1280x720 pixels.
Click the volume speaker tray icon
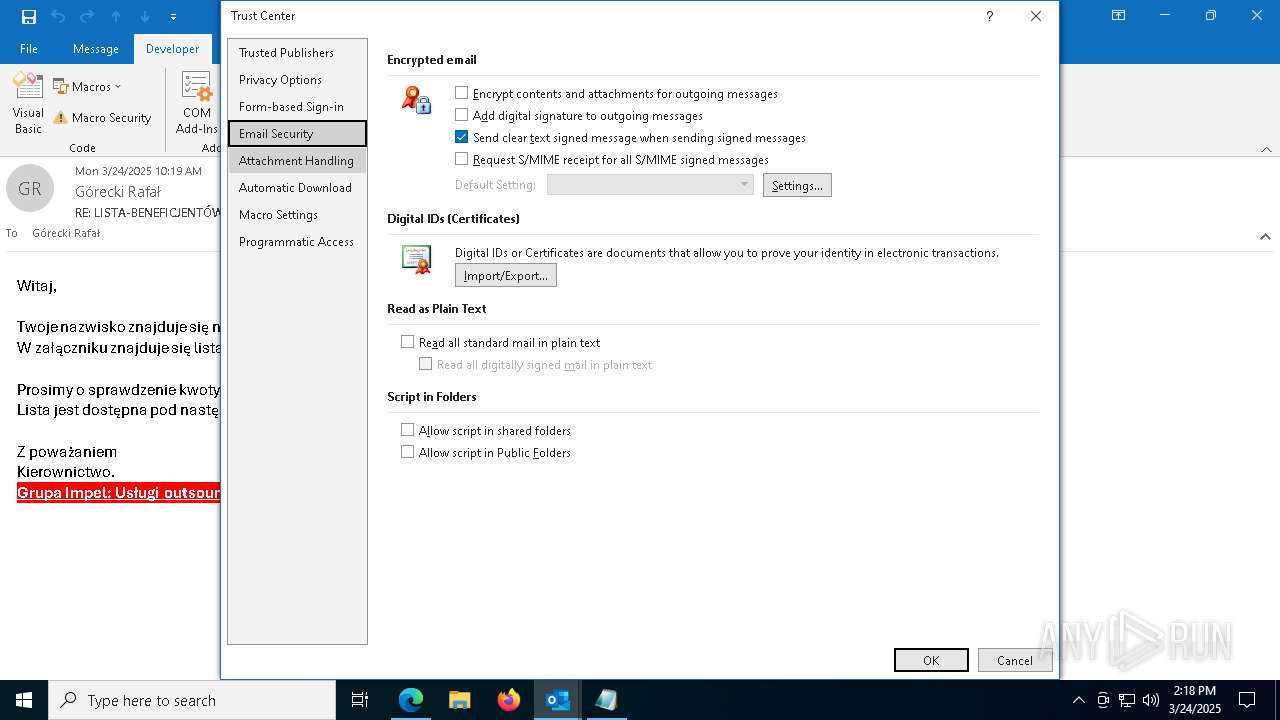1151,700
